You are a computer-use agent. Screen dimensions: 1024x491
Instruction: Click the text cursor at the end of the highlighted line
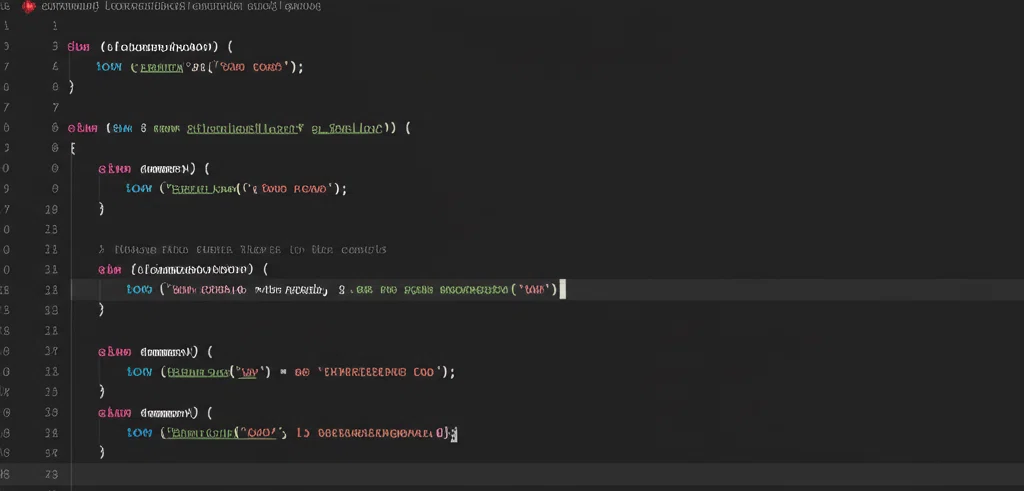563,289
